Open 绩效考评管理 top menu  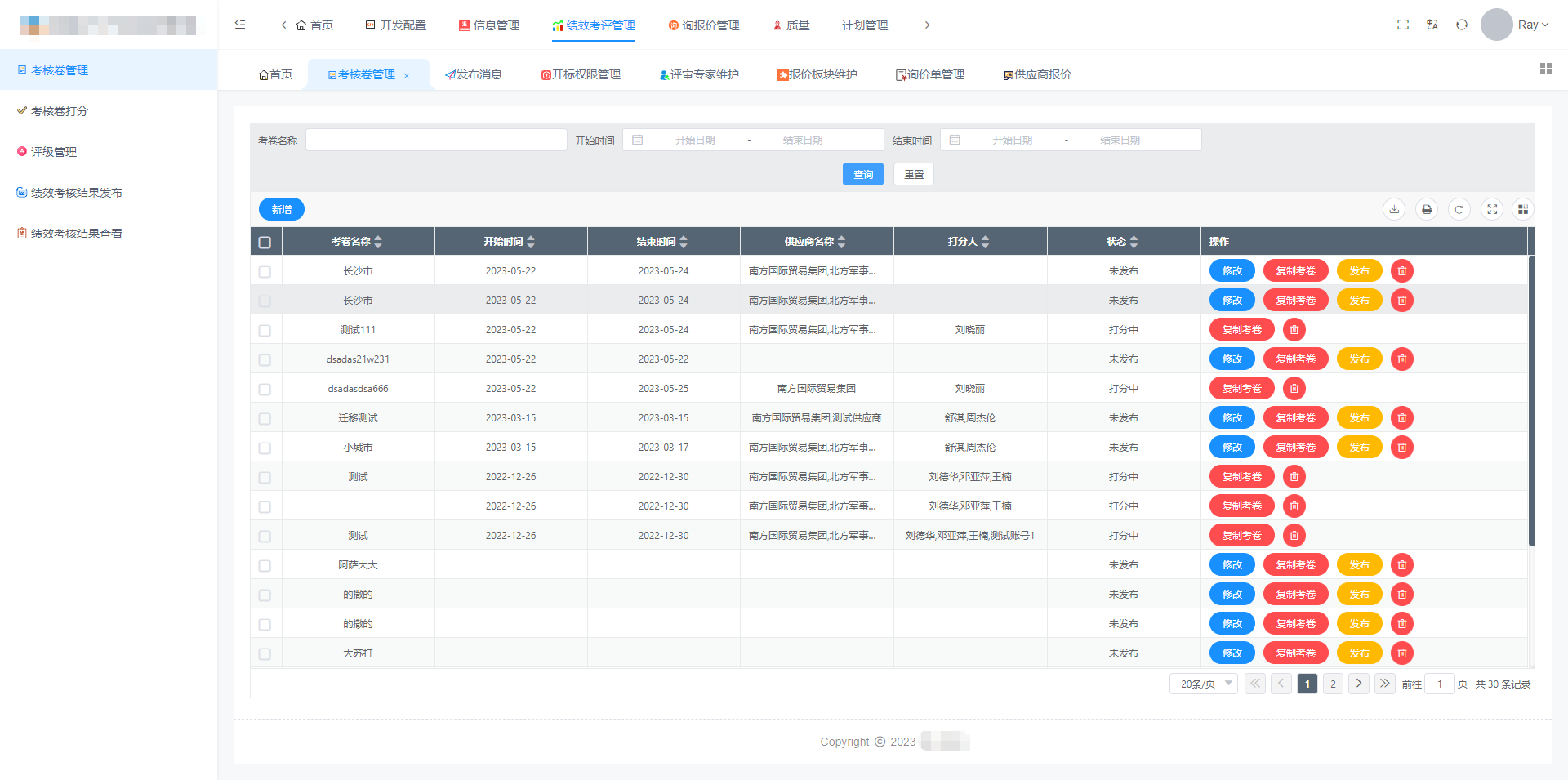pyautogui.click(x=593, y=25)
